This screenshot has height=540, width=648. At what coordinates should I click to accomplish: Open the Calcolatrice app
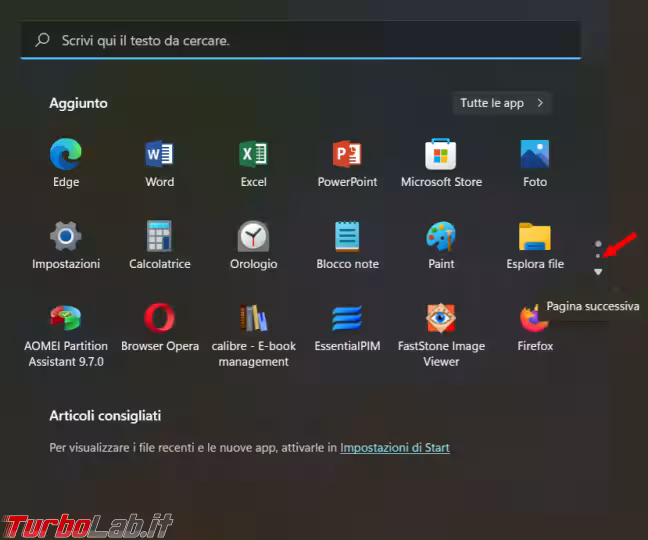click(160, 245)
